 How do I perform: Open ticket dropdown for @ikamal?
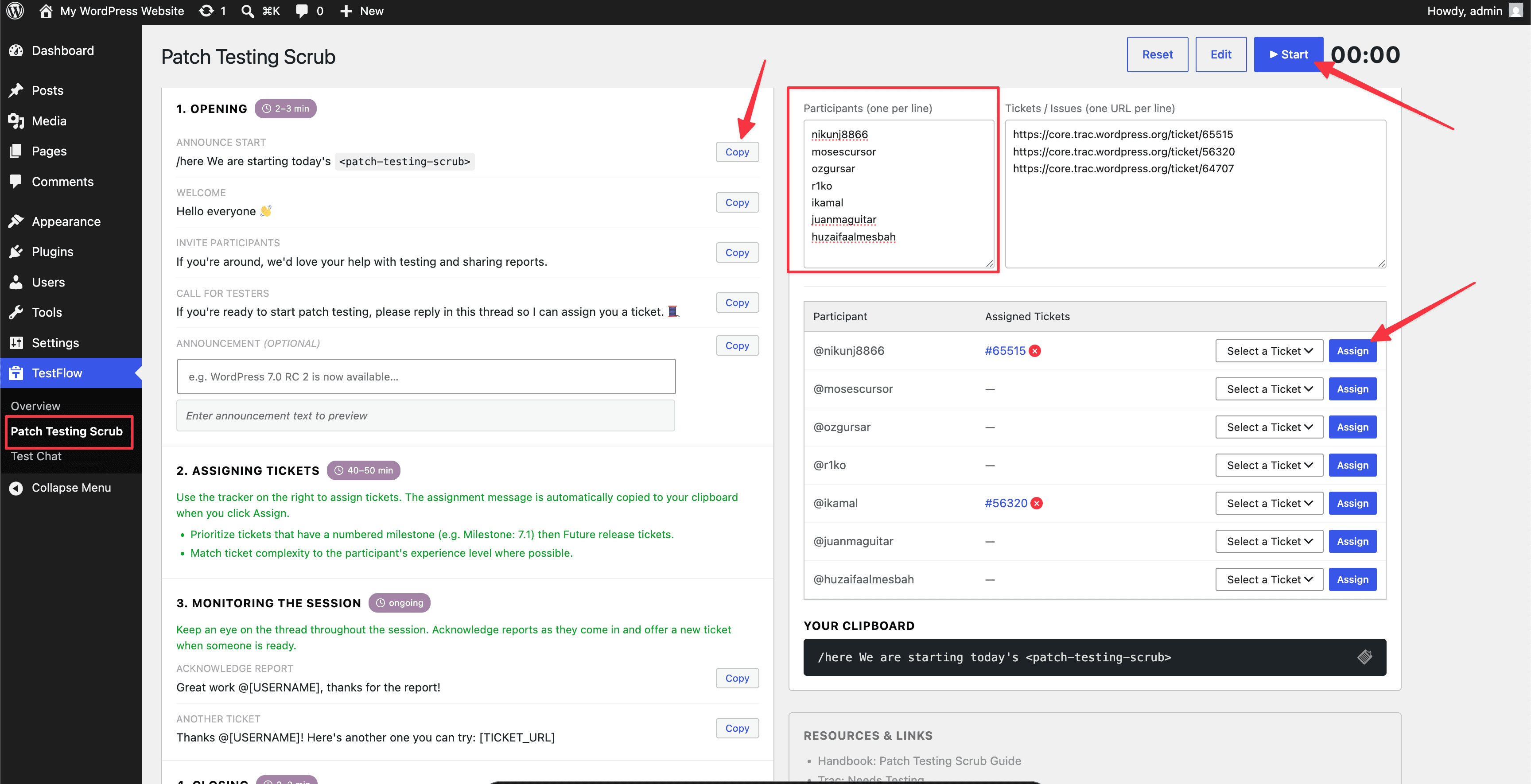1269,503
